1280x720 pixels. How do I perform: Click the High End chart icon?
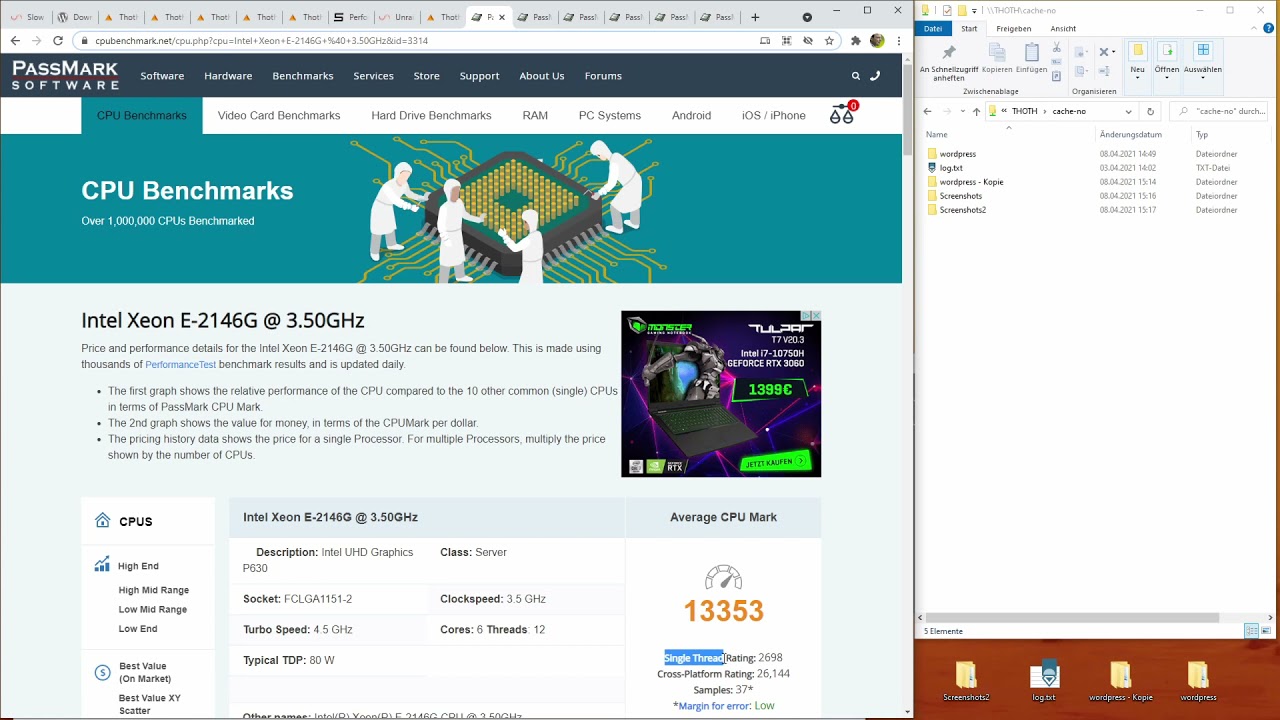click(x=102, y=566)
